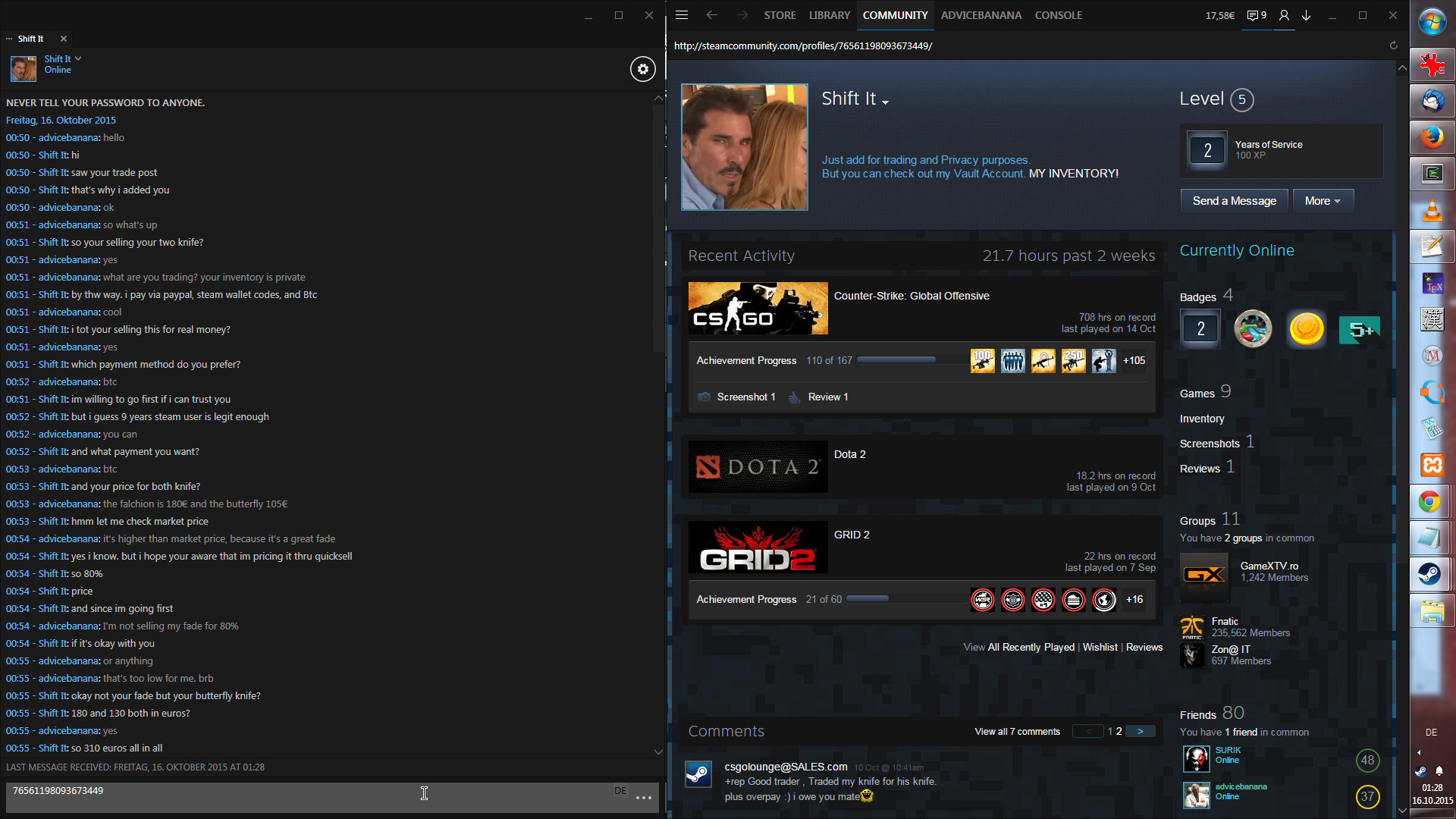The width and height of the screenshot is (1456, 819).
Task: Open the STORE menu
Action: click(780, 15)
